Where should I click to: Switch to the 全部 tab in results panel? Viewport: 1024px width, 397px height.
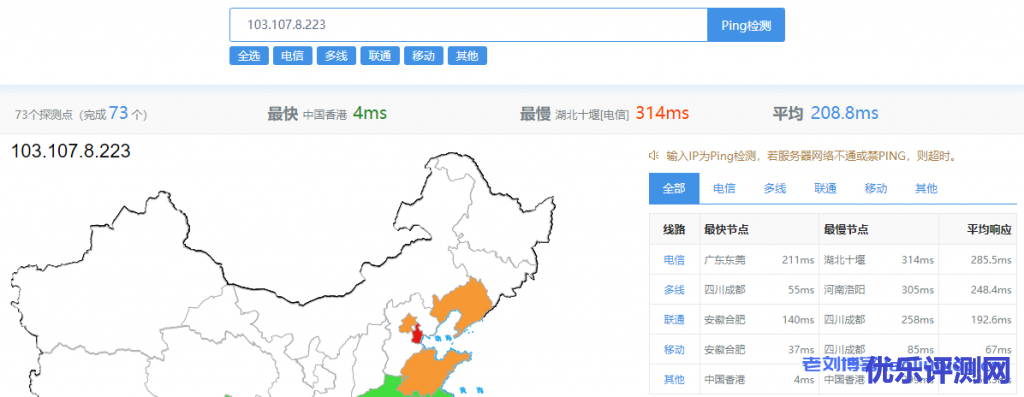click(x=674, y=189)
